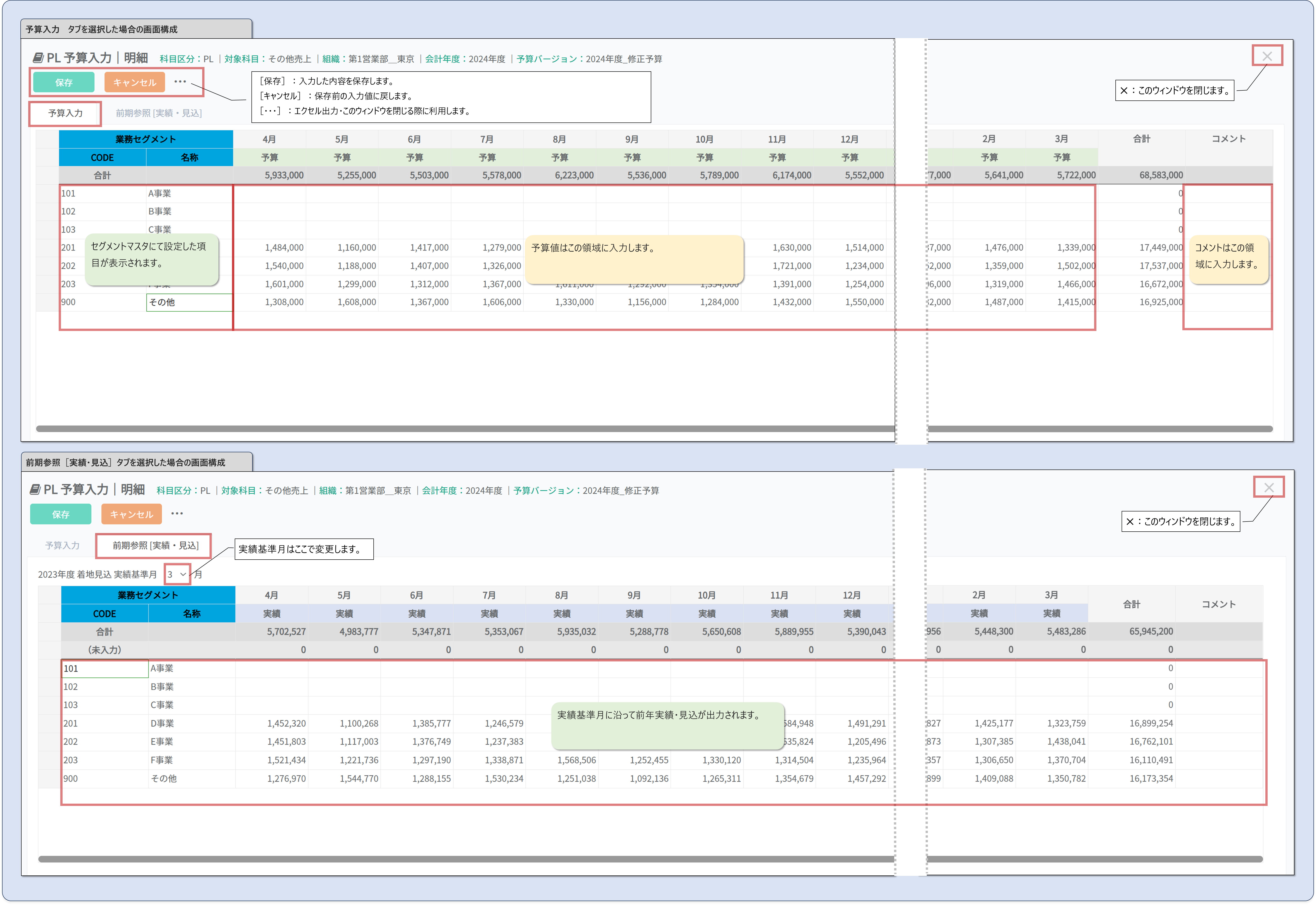Click the bottom table's horizontal scrollbar
1316x905 pixels.
click(453, 859)
